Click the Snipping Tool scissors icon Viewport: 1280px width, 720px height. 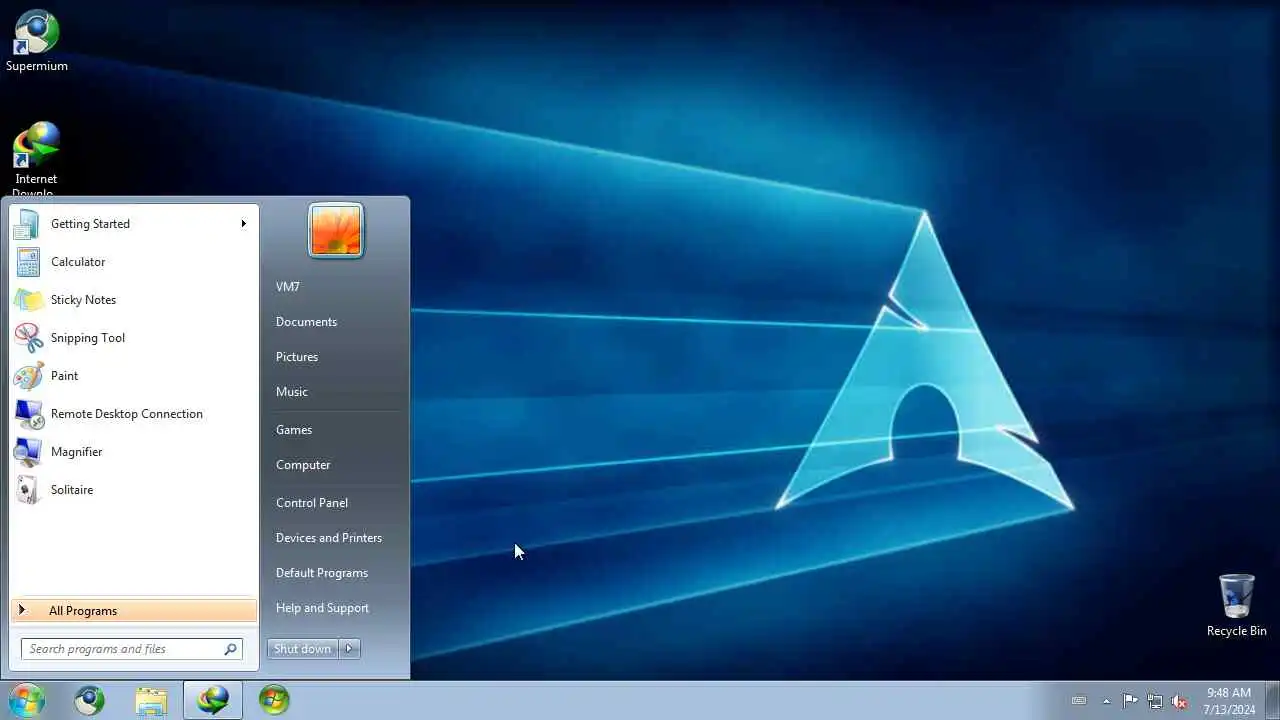28,338
